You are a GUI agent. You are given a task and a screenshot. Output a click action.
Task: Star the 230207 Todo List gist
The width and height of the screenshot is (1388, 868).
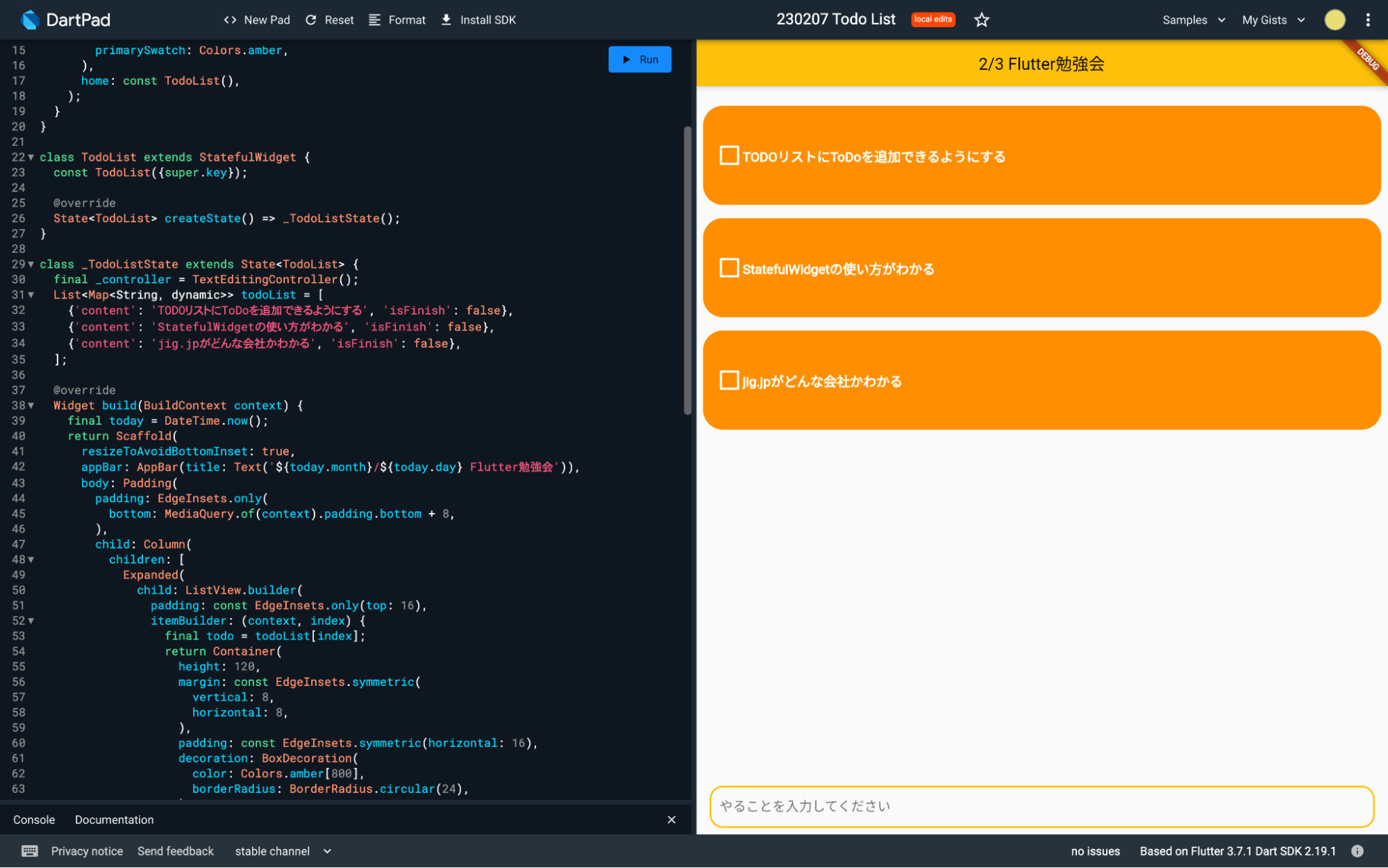(981, 20)
